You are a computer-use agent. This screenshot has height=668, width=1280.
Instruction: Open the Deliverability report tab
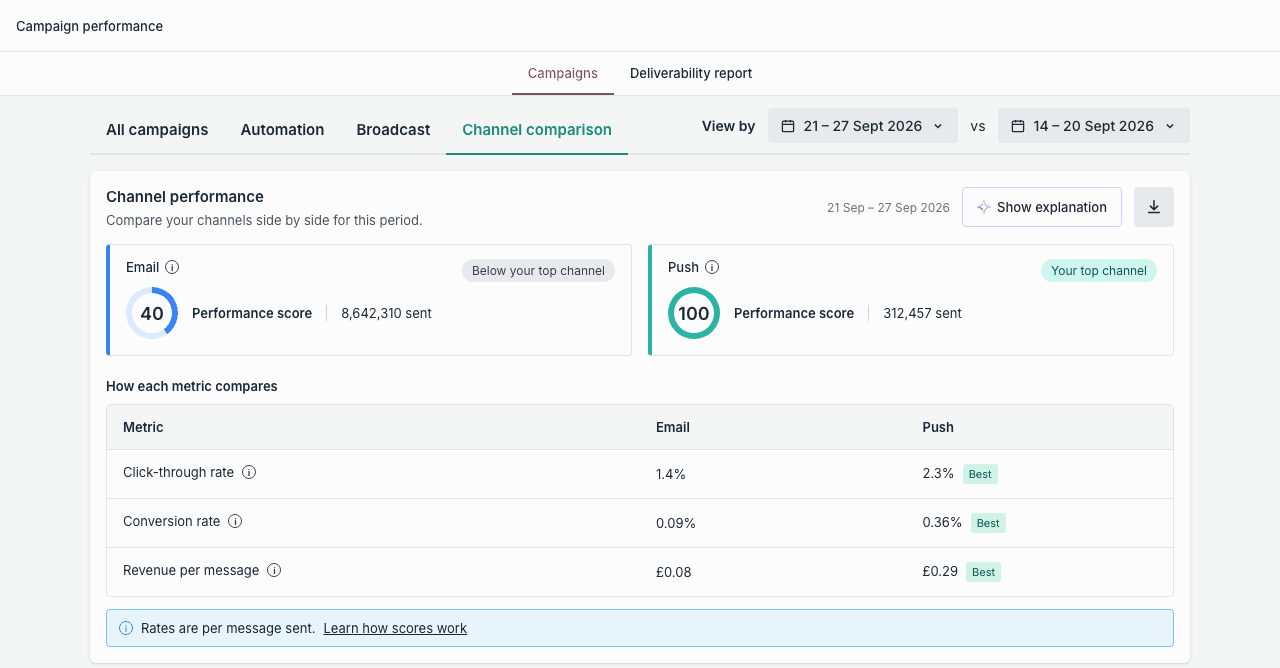click(x=691, y=73)
